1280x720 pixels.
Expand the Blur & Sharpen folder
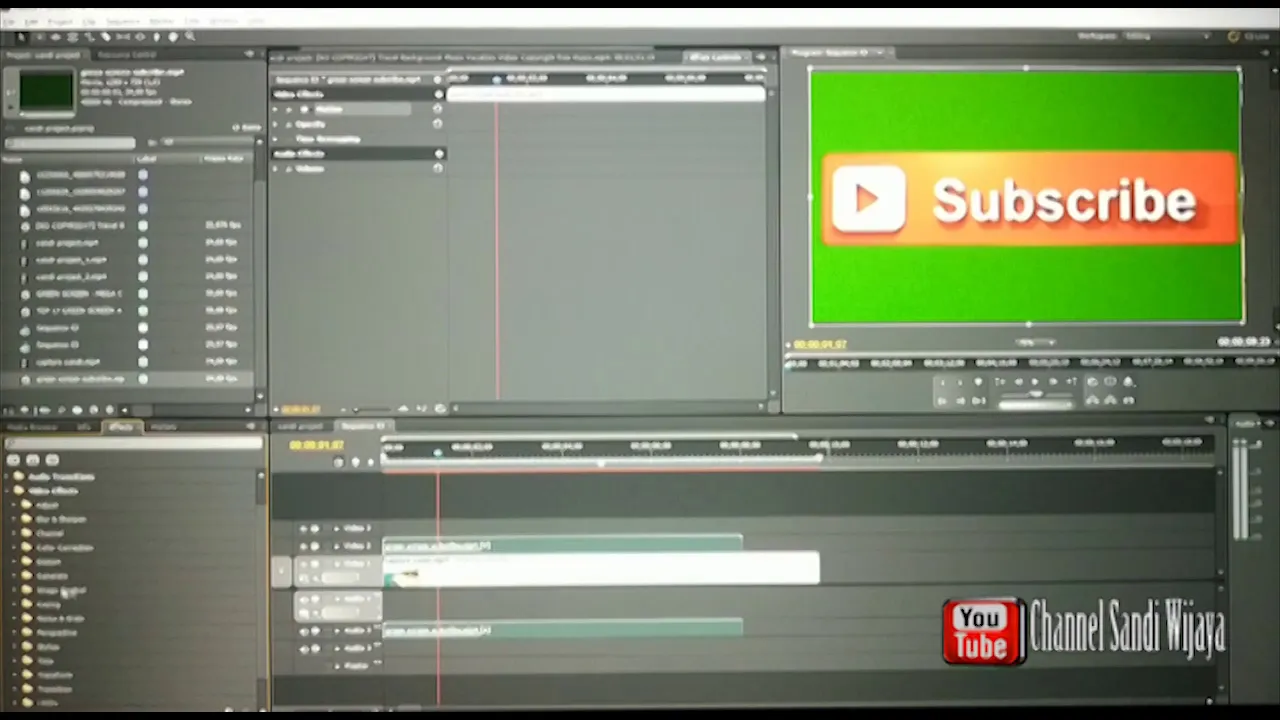(x=15, y=519)
